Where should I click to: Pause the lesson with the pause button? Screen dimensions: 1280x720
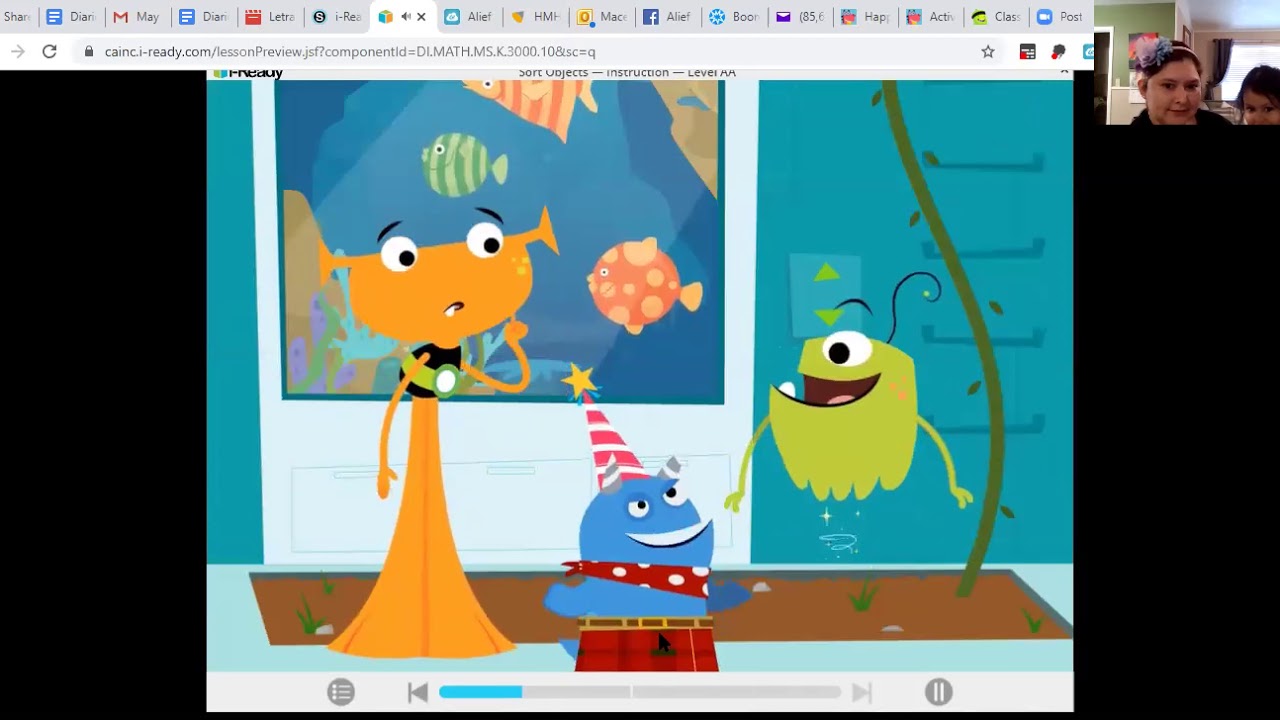pyautogui.click(x=938, y=692)
